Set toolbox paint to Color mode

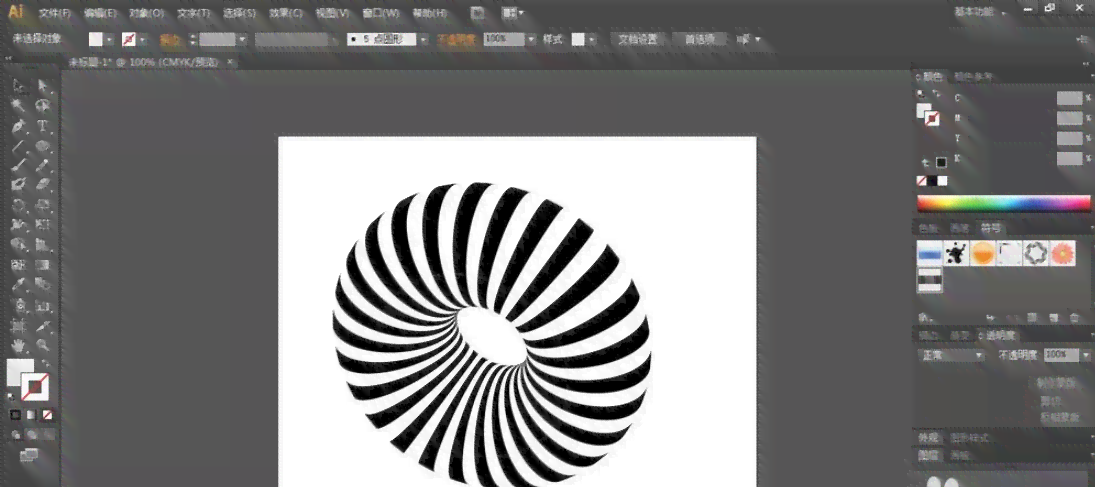click(x=15, y=415)
